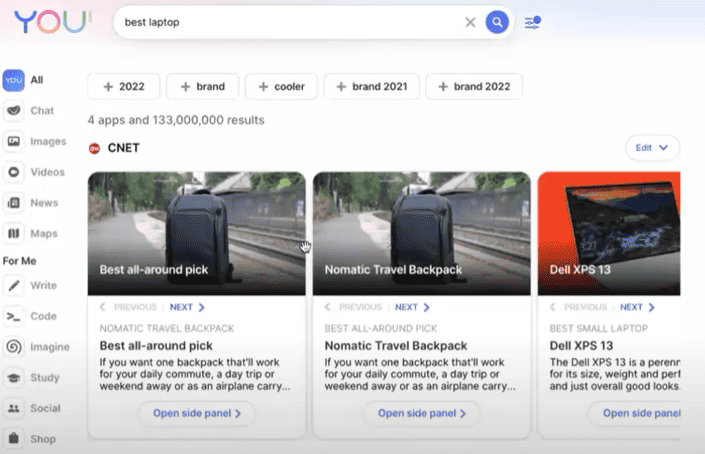Viewport: 705px width, 454px height.
Task: Click the Study graduation cap icon
Action: coord(14,378)
